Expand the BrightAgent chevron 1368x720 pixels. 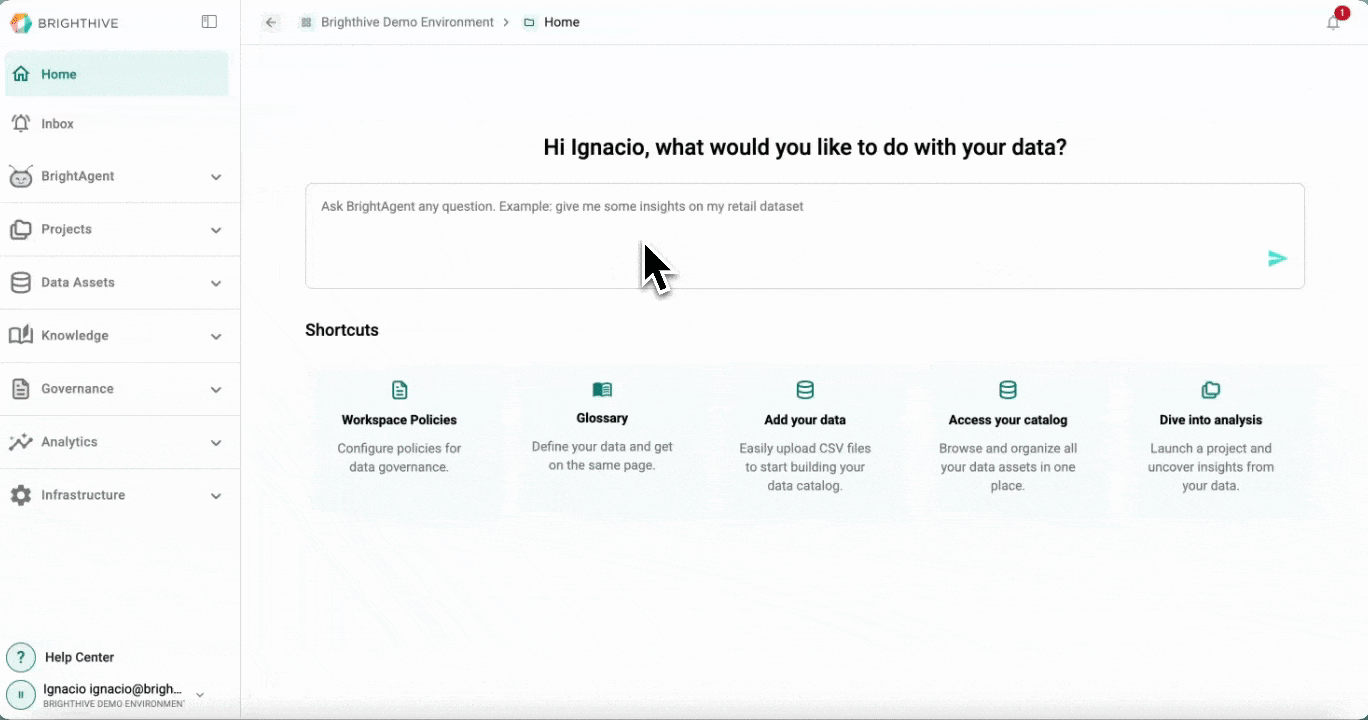(x=216, y=177)
